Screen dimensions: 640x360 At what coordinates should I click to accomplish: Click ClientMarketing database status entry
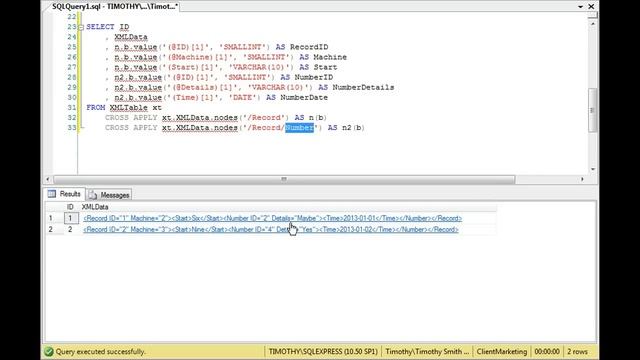(x=502, y=351)
